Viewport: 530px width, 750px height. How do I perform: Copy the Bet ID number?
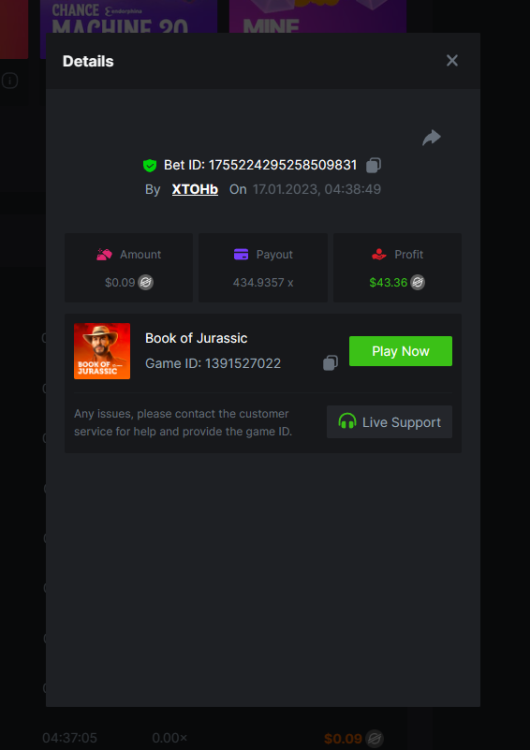pyautogui.click(x=373, y=165)
